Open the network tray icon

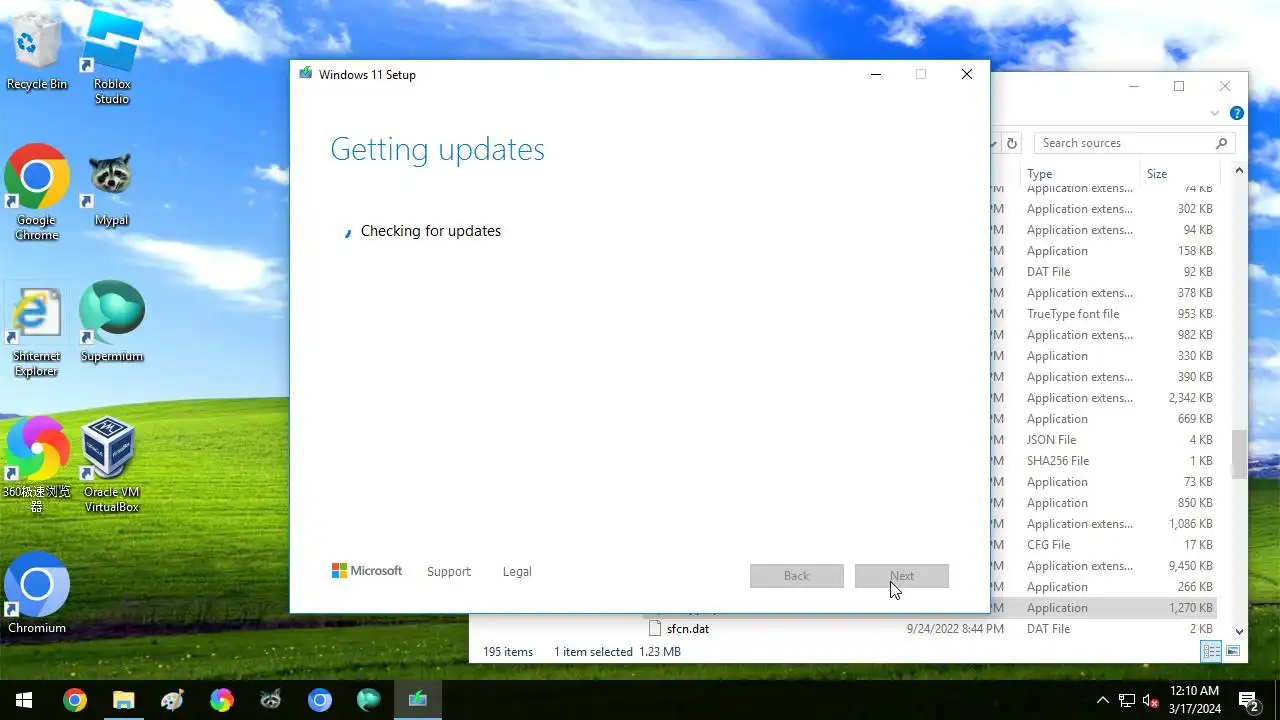coord(1127,700)
